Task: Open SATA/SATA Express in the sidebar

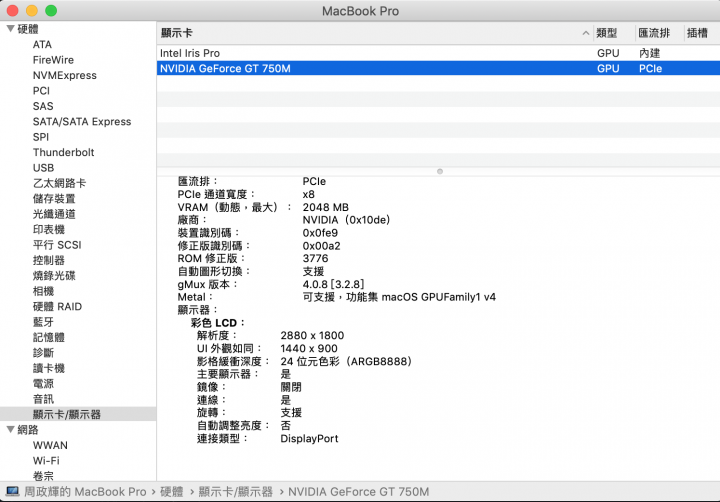Action: point(82,122)
